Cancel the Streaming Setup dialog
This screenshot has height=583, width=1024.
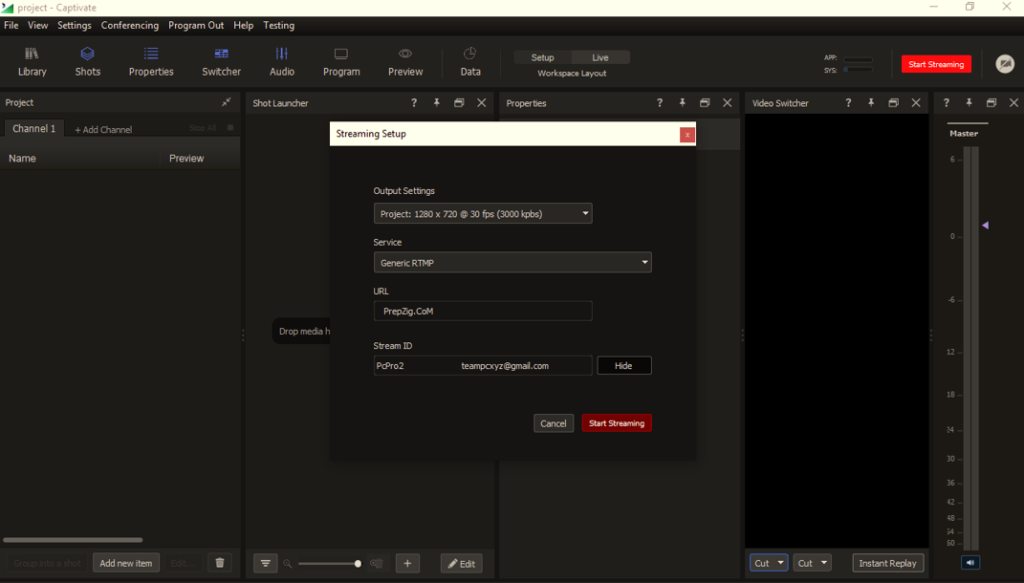(553, 423)
